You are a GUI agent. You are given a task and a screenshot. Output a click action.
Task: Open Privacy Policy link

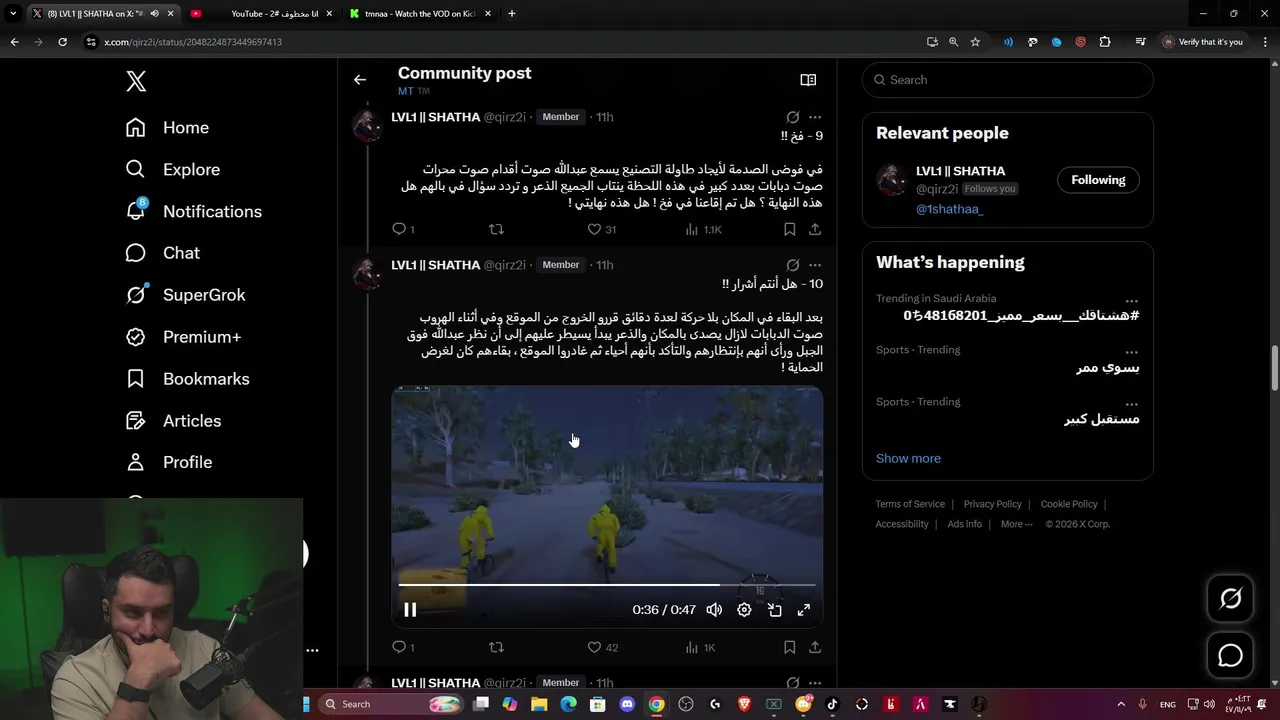click(992, 504)
